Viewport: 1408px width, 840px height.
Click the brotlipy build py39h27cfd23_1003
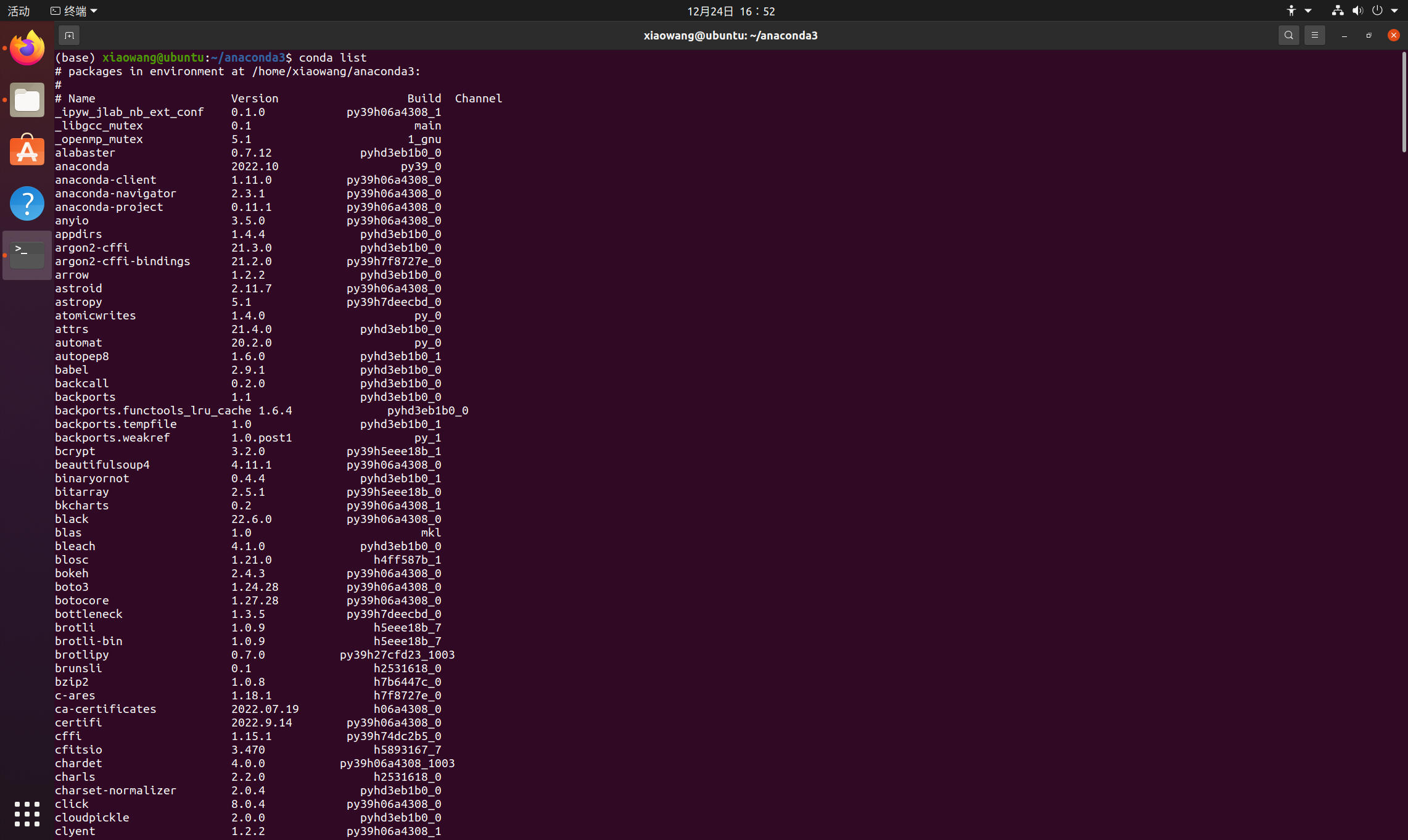397,654
